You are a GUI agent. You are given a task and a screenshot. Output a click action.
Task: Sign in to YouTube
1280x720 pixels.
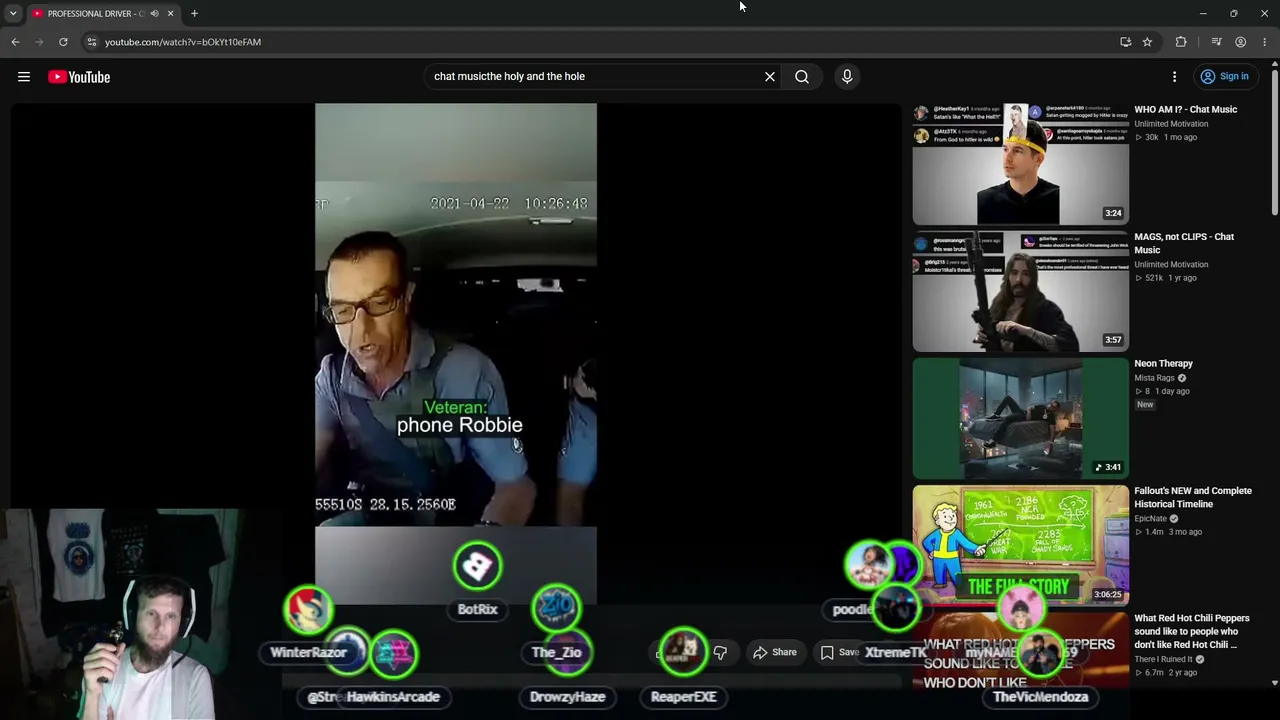click(x=1225, y=77)
